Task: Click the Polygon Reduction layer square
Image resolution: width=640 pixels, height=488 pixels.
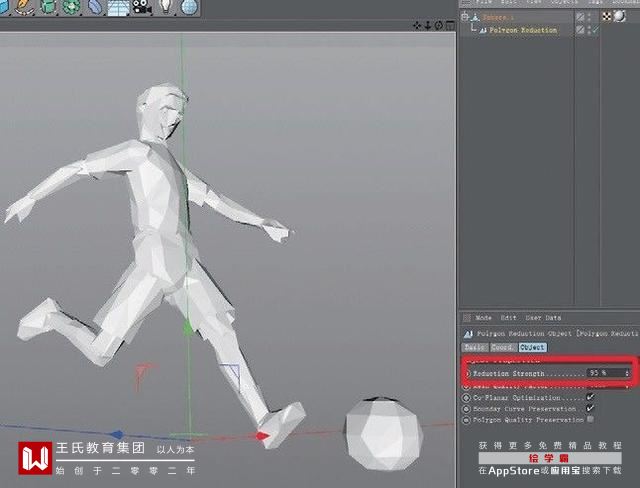Action: click(x=580, y=29)
